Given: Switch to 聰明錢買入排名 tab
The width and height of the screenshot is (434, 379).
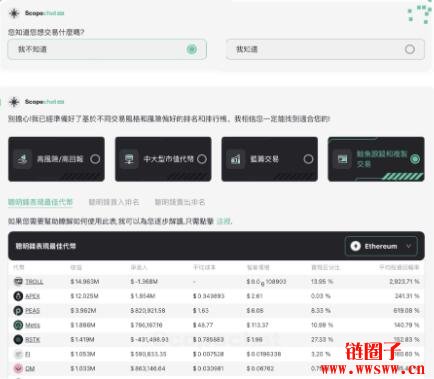Looking at the screenshot, I should click(x=114, y=202).
